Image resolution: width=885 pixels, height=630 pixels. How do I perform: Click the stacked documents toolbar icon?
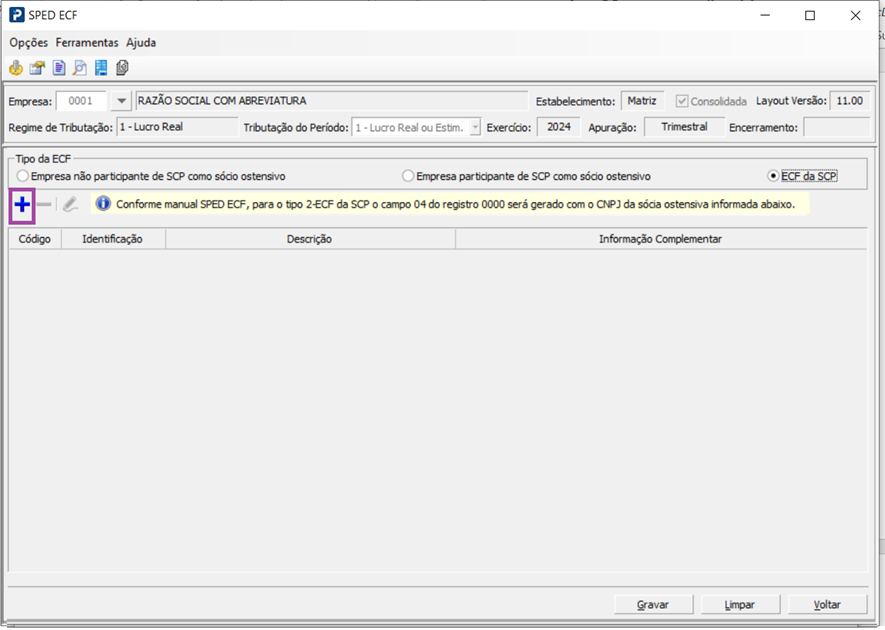pos(122,68)
